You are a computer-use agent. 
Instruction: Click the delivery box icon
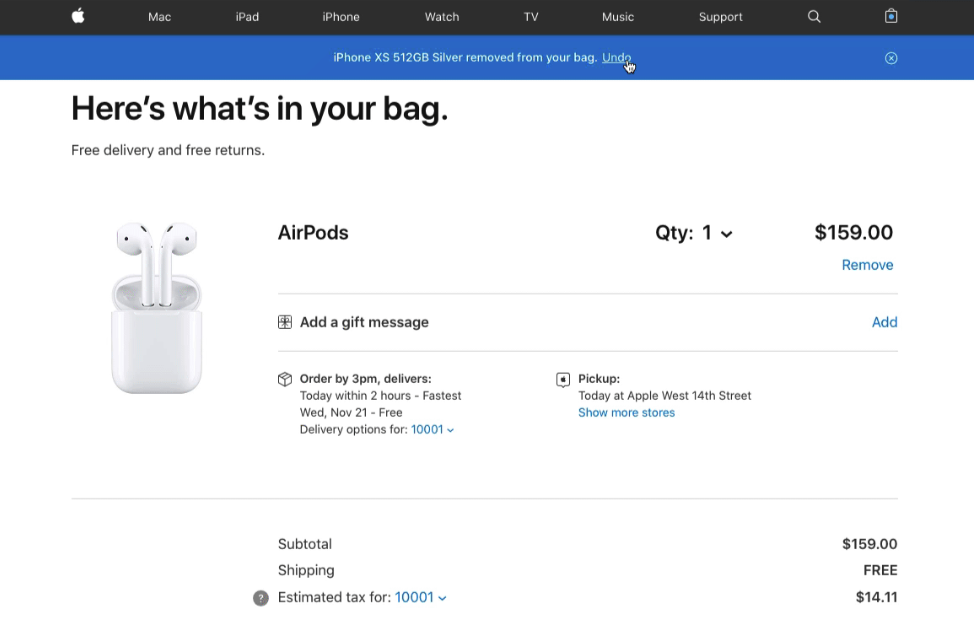click(285, 379)
